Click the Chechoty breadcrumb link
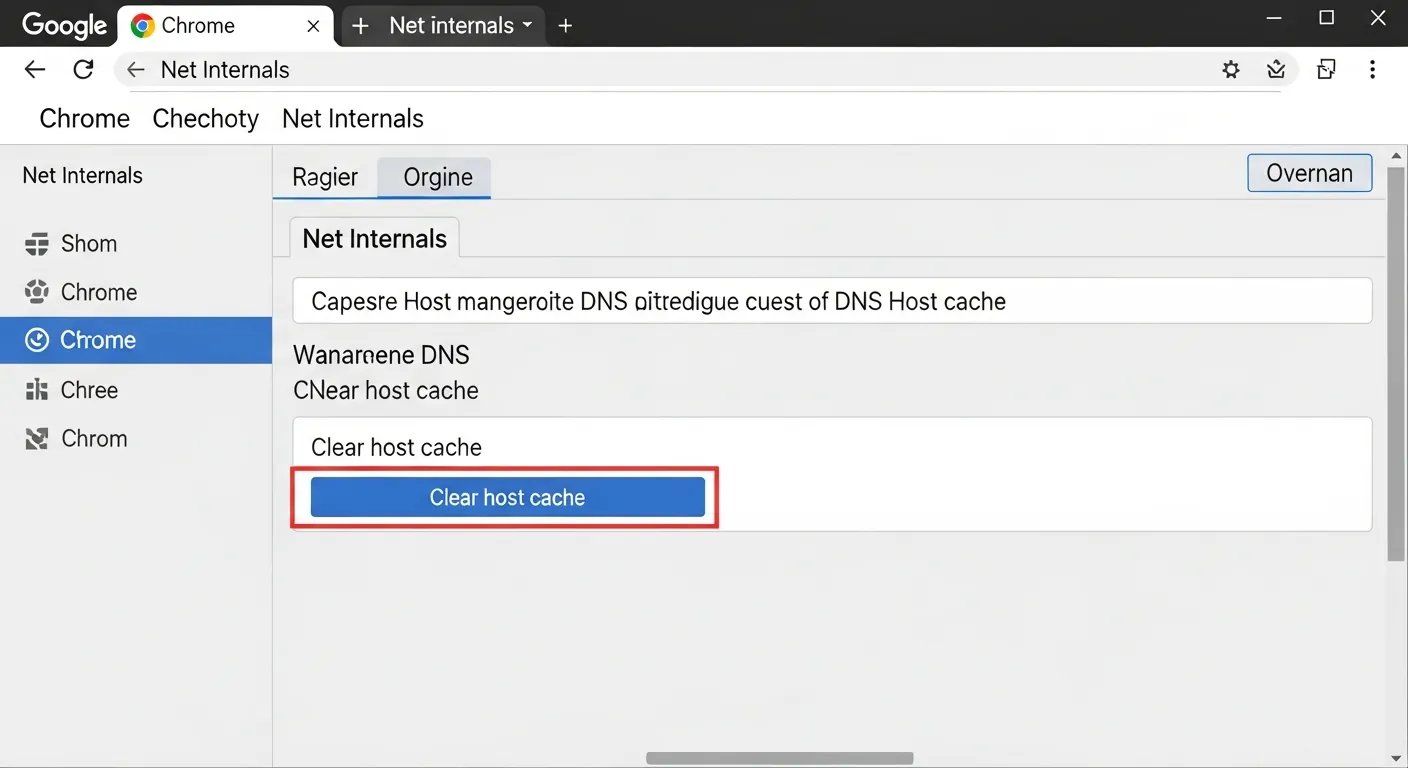 pyautogui.click(x=206, y=118)
